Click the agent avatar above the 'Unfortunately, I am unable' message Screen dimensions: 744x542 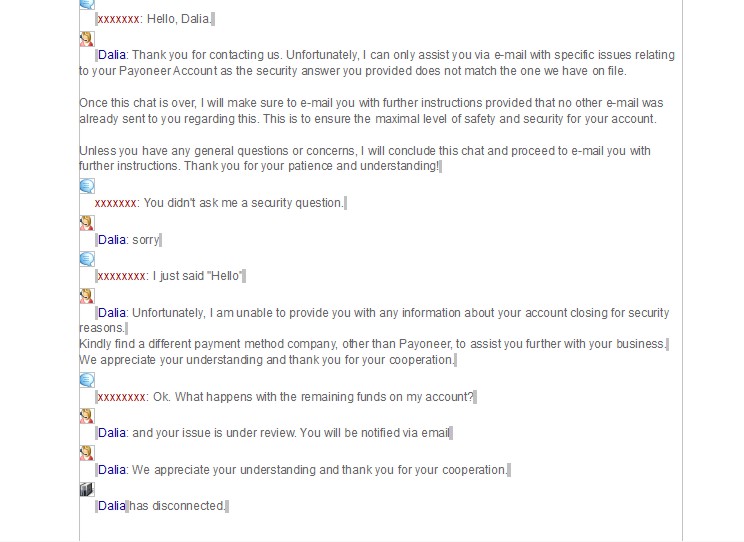[x=87, y=296]
